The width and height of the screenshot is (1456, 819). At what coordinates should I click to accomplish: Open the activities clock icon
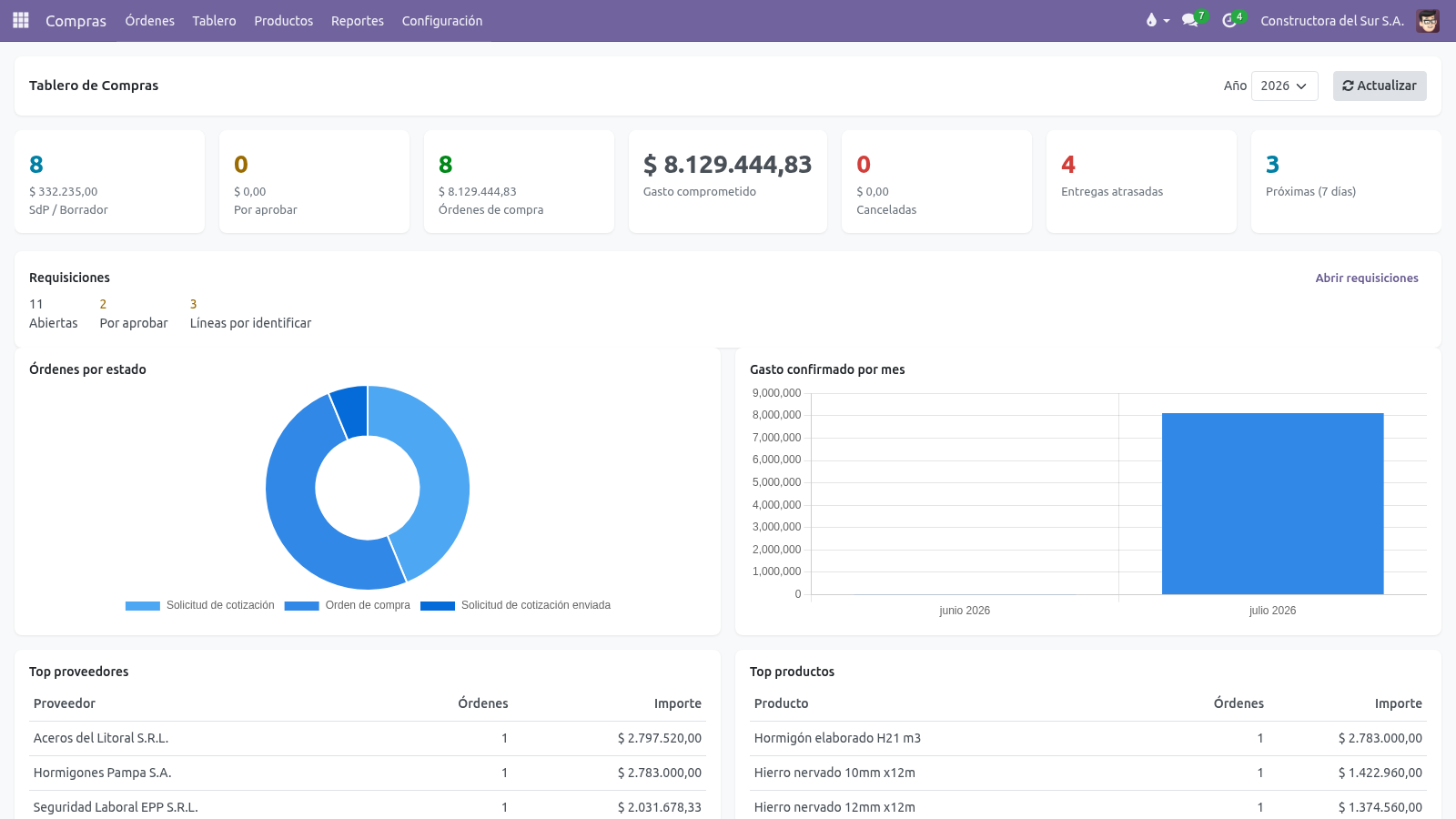[1232, 20]
